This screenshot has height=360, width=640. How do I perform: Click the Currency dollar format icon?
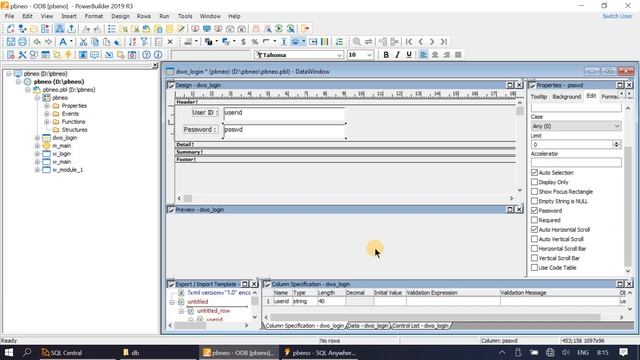(x=243, y=42)
